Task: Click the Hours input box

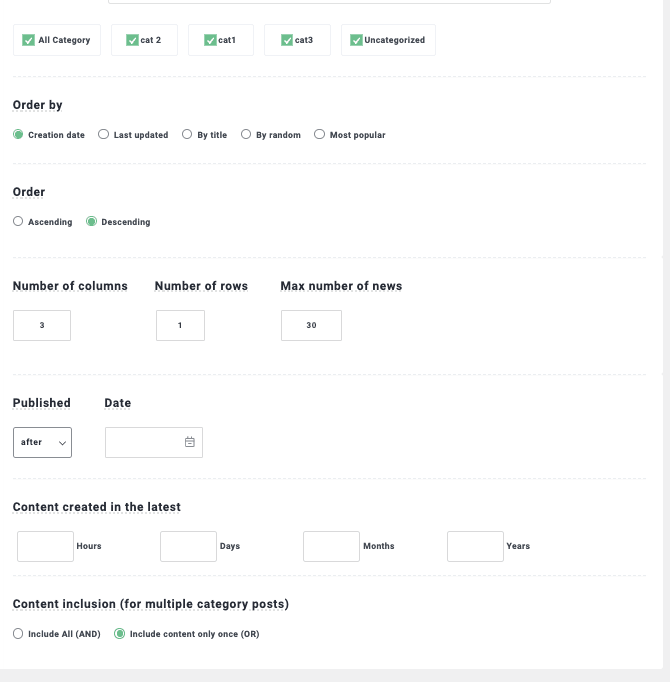Action: coord(45,546)
